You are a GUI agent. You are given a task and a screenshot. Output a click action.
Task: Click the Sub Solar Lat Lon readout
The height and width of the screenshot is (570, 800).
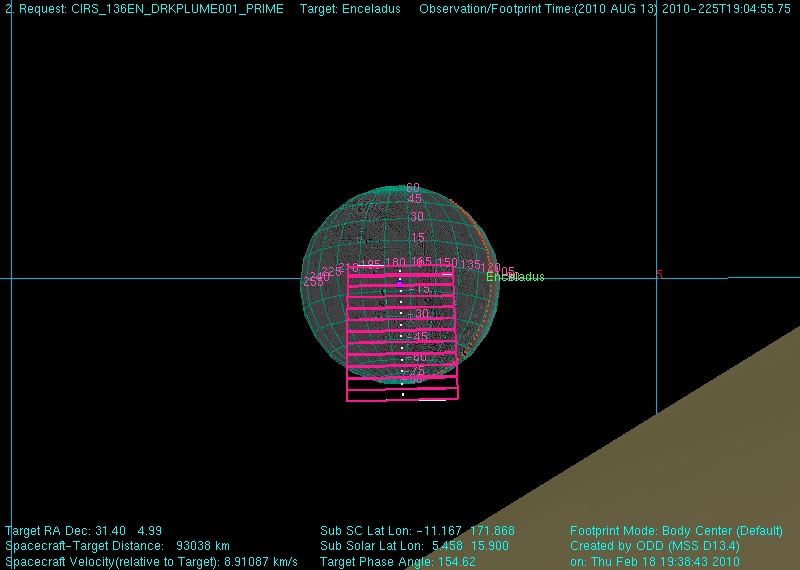coord(414,546)
